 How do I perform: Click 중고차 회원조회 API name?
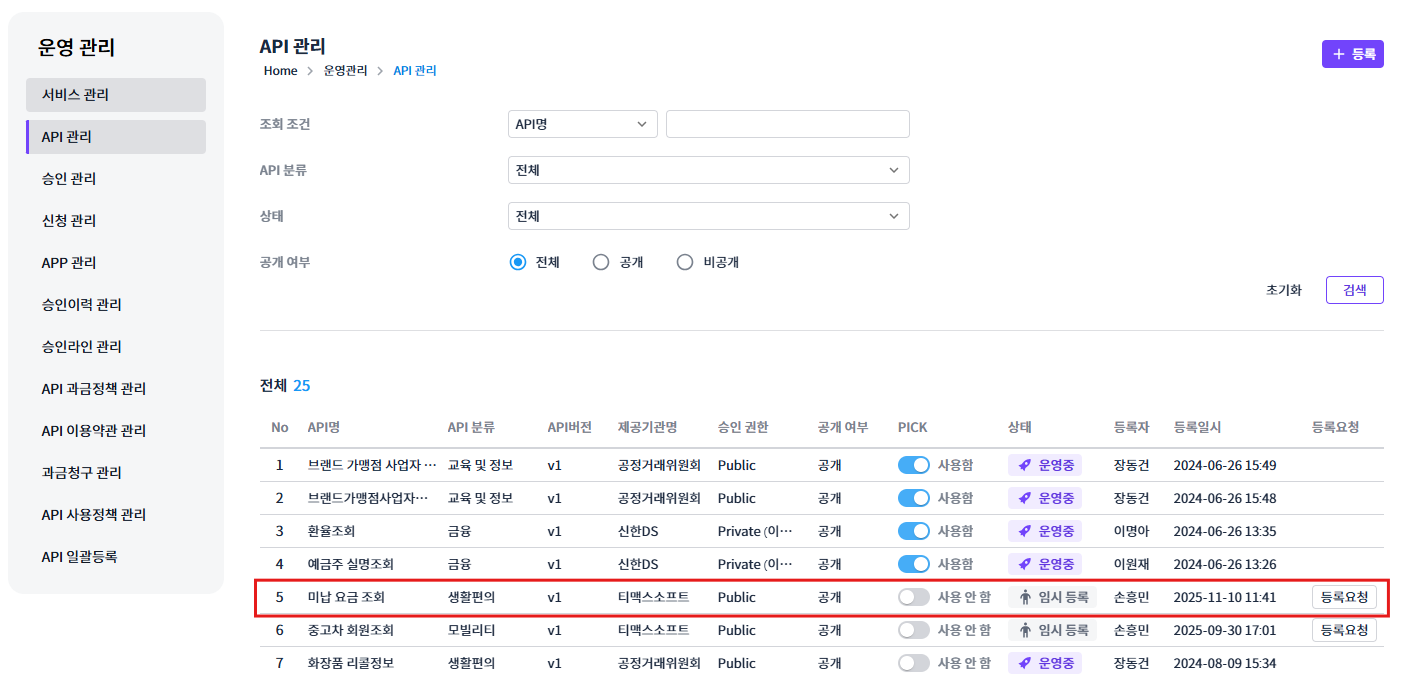coord(351,630)
